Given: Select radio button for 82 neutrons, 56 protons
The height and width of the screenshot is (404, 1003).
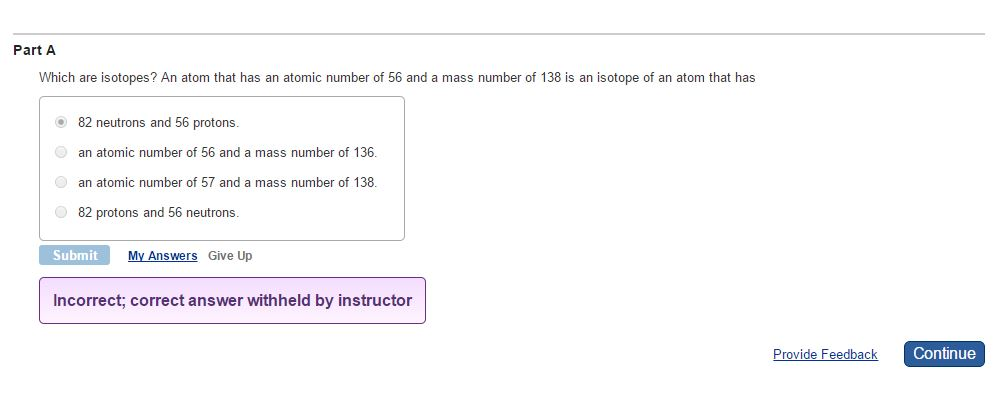Looking at the screenshot, I should (61, 121).
